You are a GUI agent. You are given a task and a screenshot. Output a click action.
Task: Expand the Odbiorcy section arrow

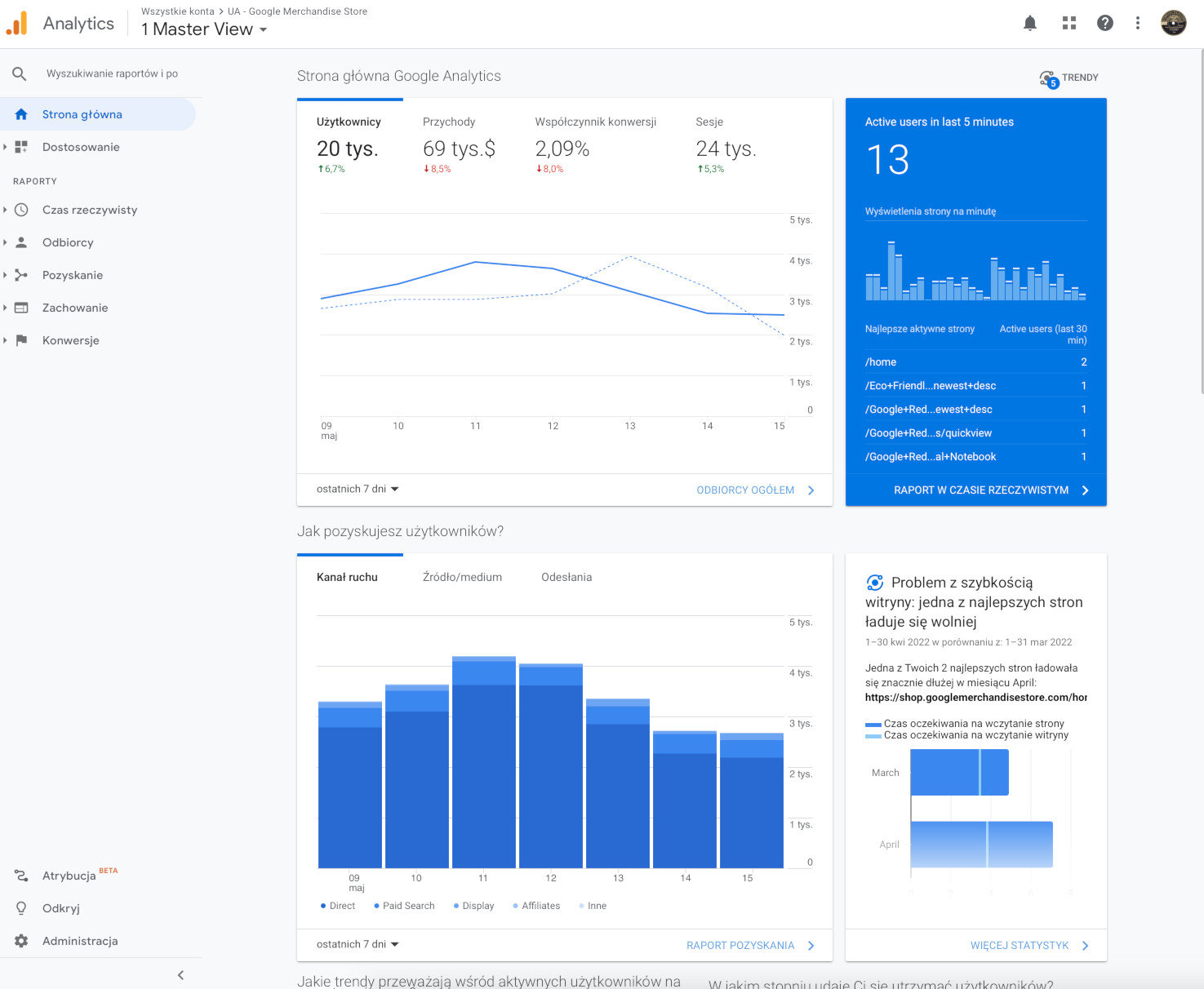[x=5, y=242]
